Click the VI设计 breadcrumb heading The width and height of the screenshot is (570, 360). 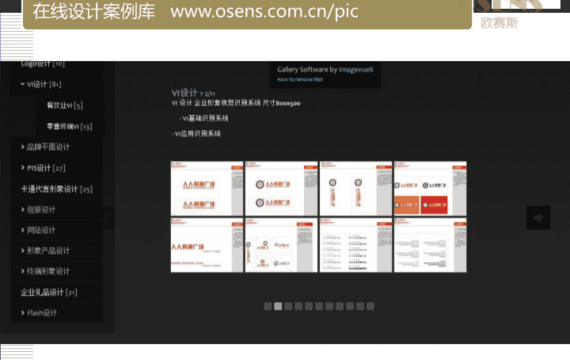pyautogui.click(x=184, y=93)
